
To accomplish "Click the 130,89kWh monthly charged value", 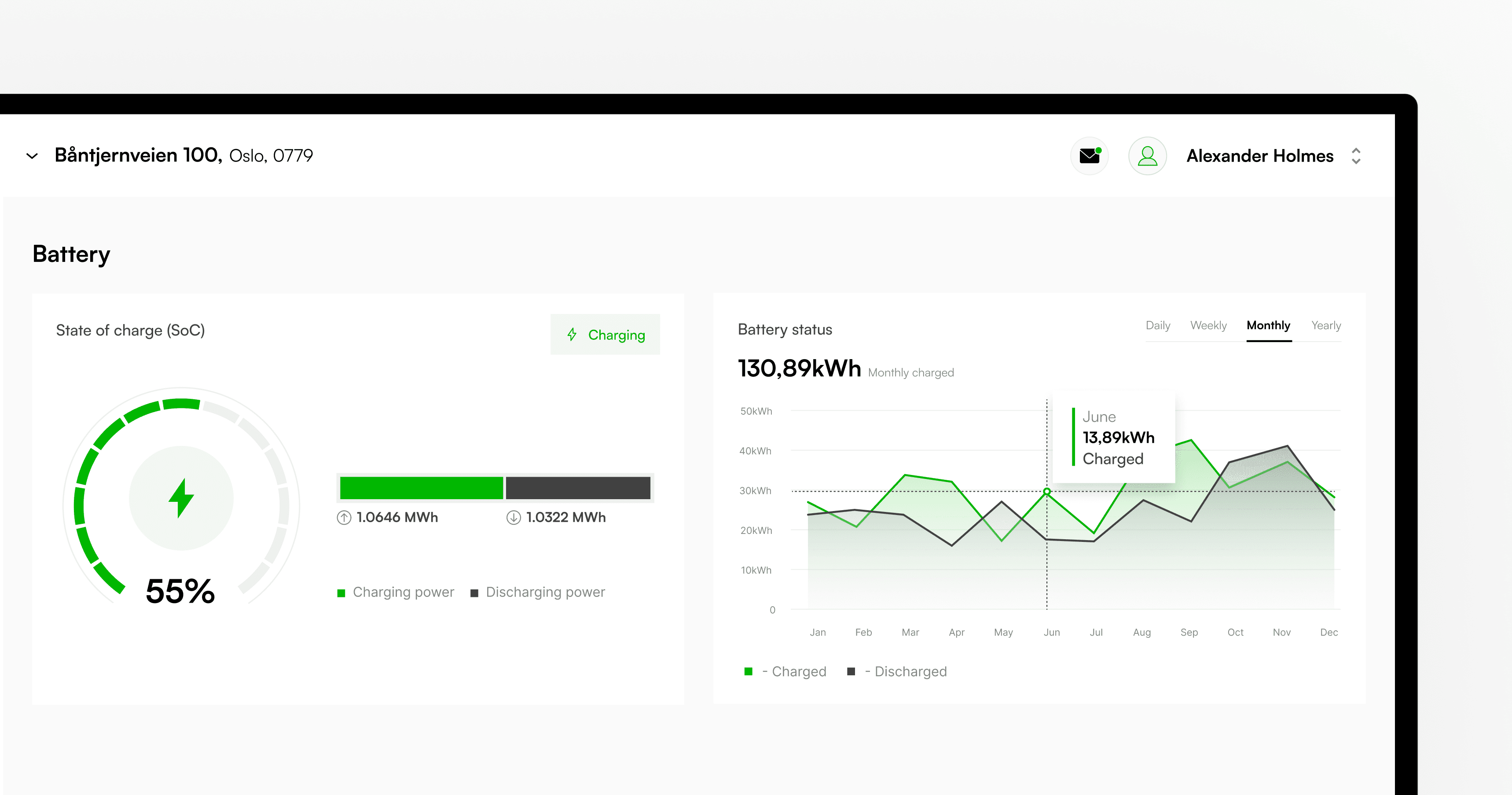I will tap(799, 368).
